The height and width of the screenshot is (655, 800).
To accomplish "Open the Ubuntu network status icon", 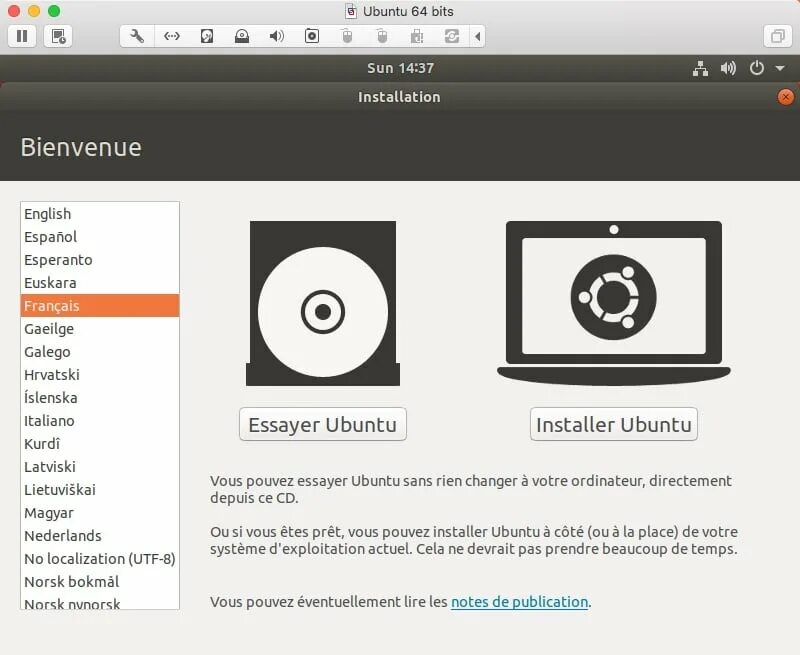I will pos(700,68).
